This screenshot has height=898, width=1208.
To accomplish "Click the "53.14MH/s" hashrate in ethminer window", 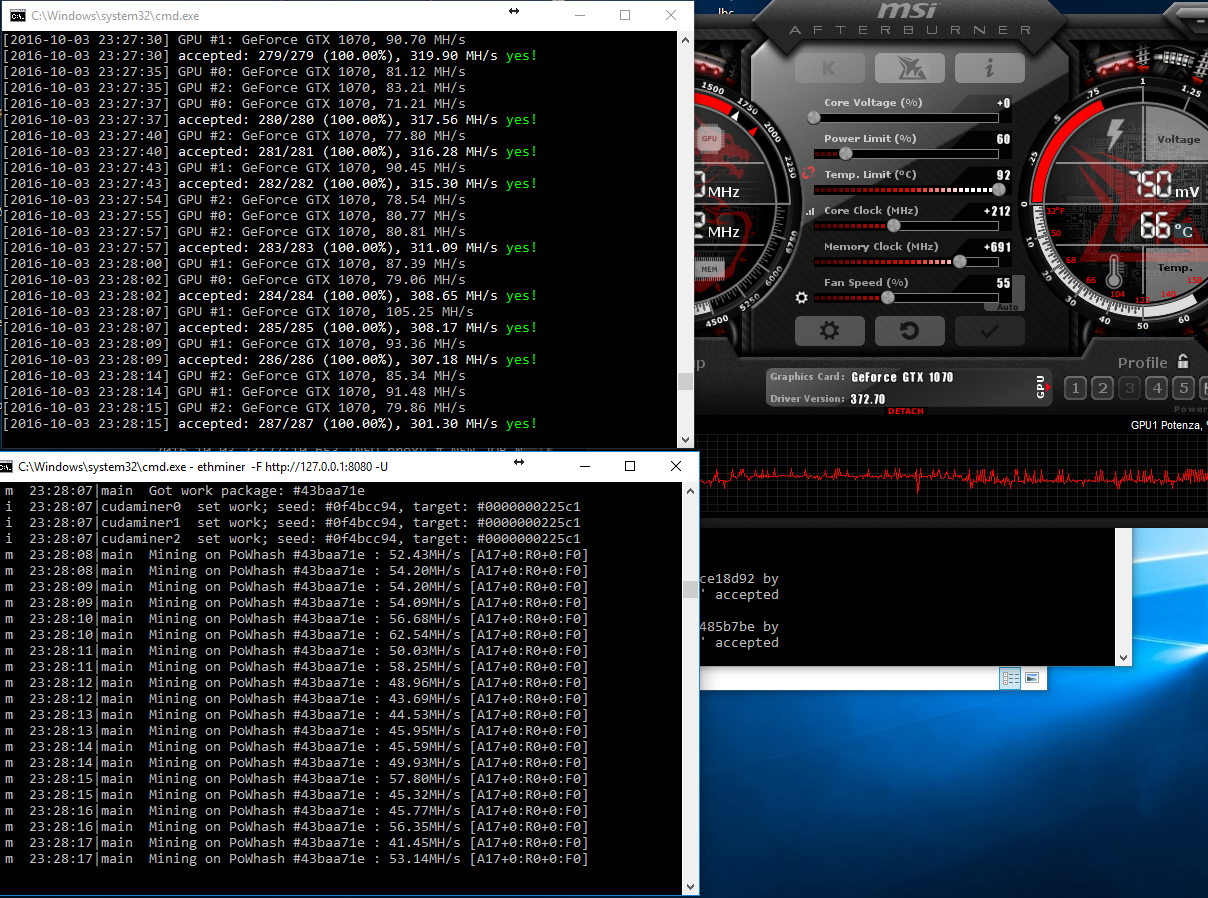I will pyautogui.click(x=424, y=859).
